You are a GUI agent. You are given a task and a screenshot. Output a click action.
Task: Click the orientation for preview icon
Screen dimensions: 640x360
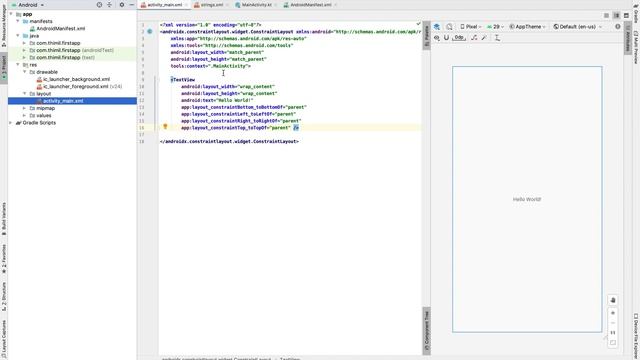tap(449, 27)
